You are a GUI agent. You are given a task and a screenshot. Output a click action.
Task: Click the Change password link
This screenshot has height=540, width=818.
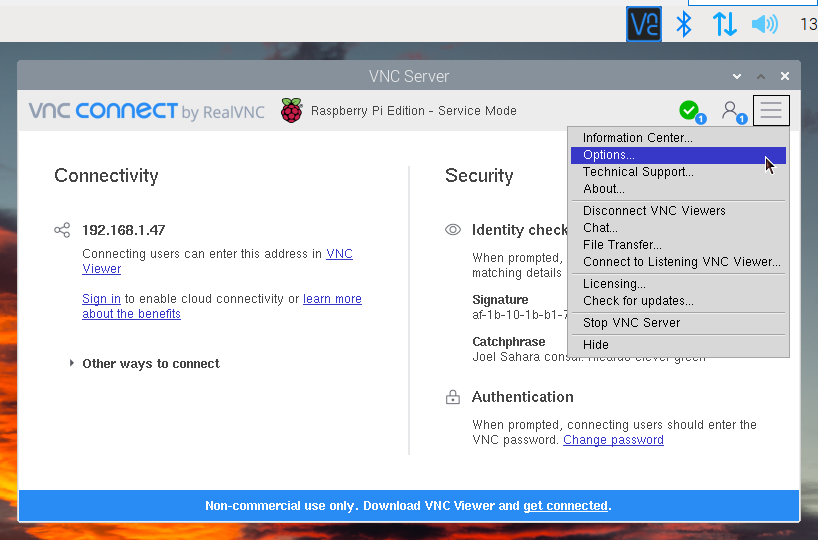tap(613, 440)
